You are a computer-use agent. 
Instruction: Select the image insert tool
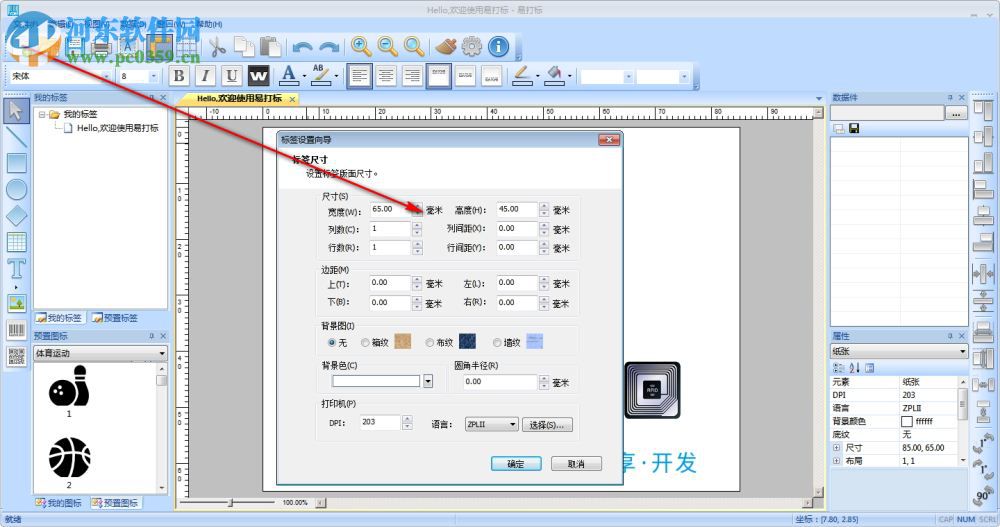coord(16,303)
